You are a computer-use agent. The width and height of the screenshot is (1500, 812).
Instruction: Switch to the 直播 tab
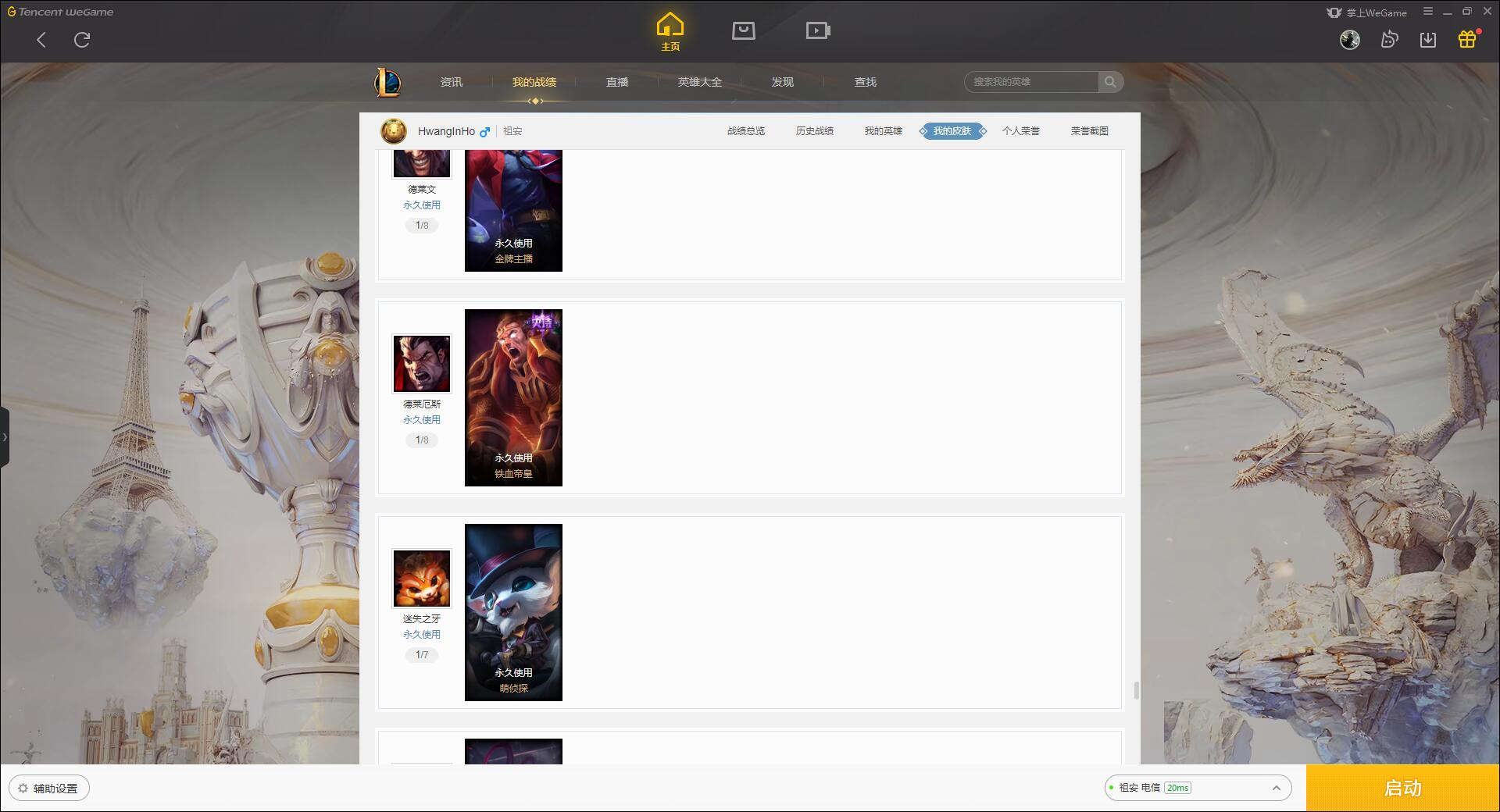[617, 82]
